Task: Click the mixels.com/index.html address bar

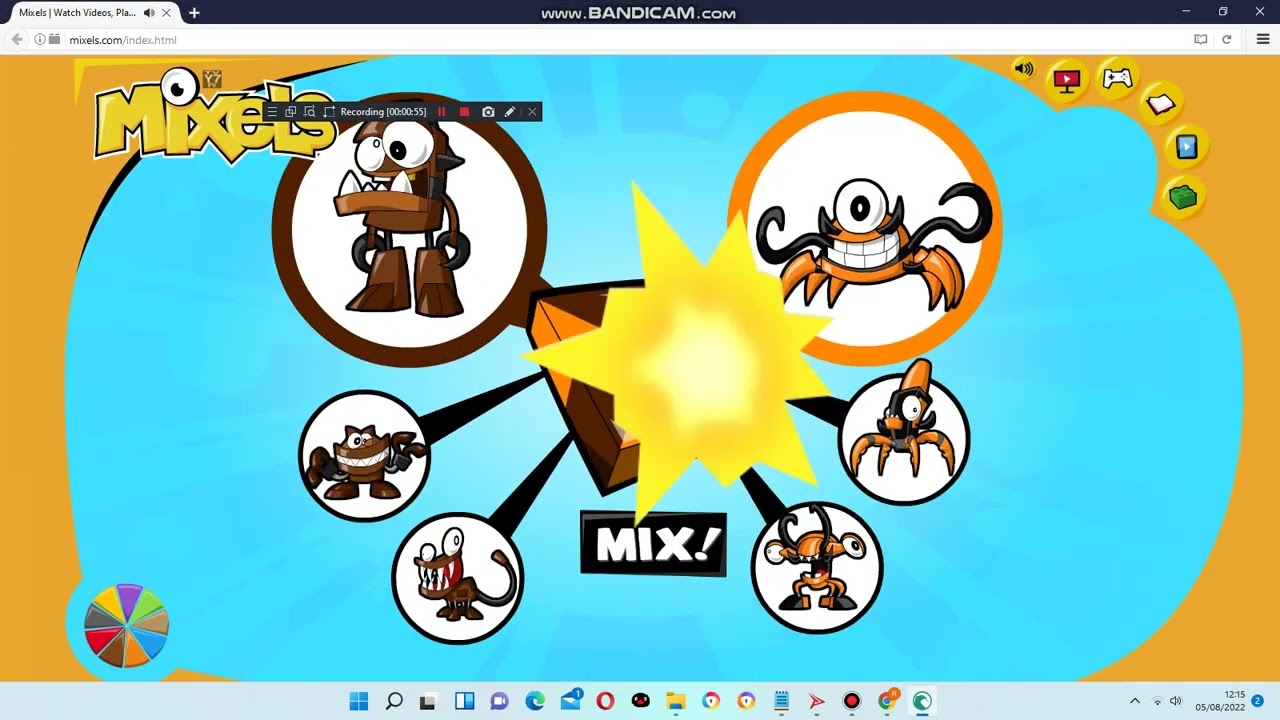Action: [123, 40]
